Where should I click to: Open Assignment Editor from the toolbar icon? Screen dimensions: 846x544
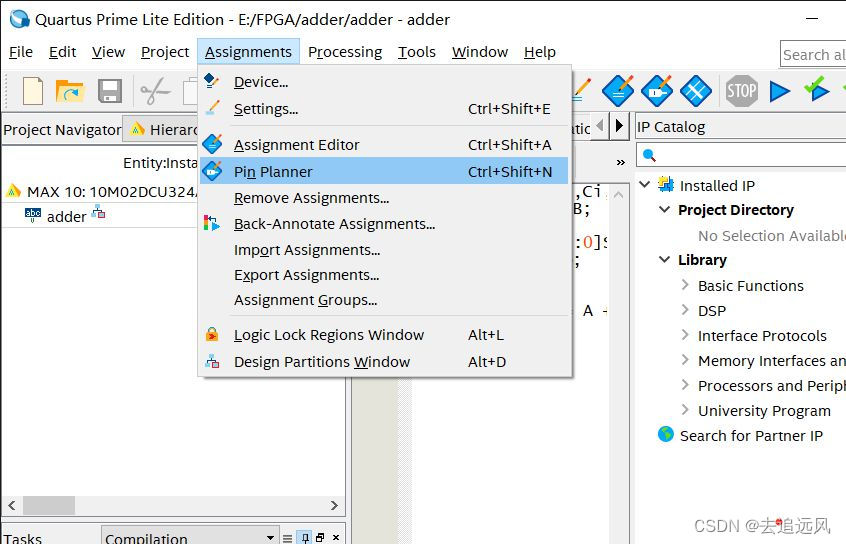[618, 90]
